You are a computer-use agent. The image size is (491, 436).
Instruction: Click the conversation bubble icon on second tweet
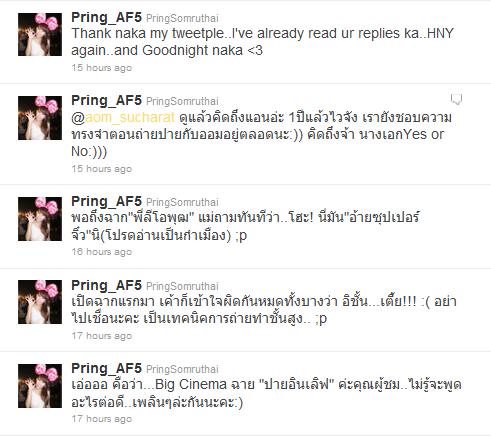click(x=456, y=99)
